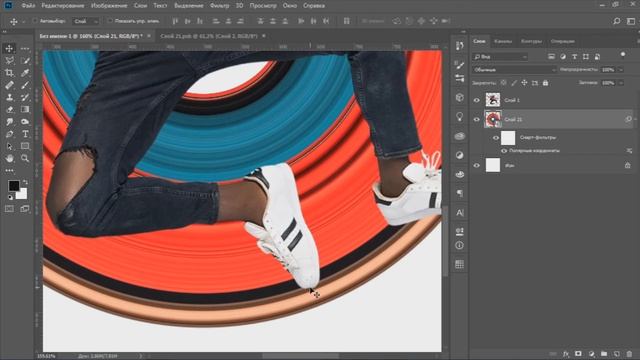Open the Edit Toolbar three-dots button

click(x=9, y=171)
